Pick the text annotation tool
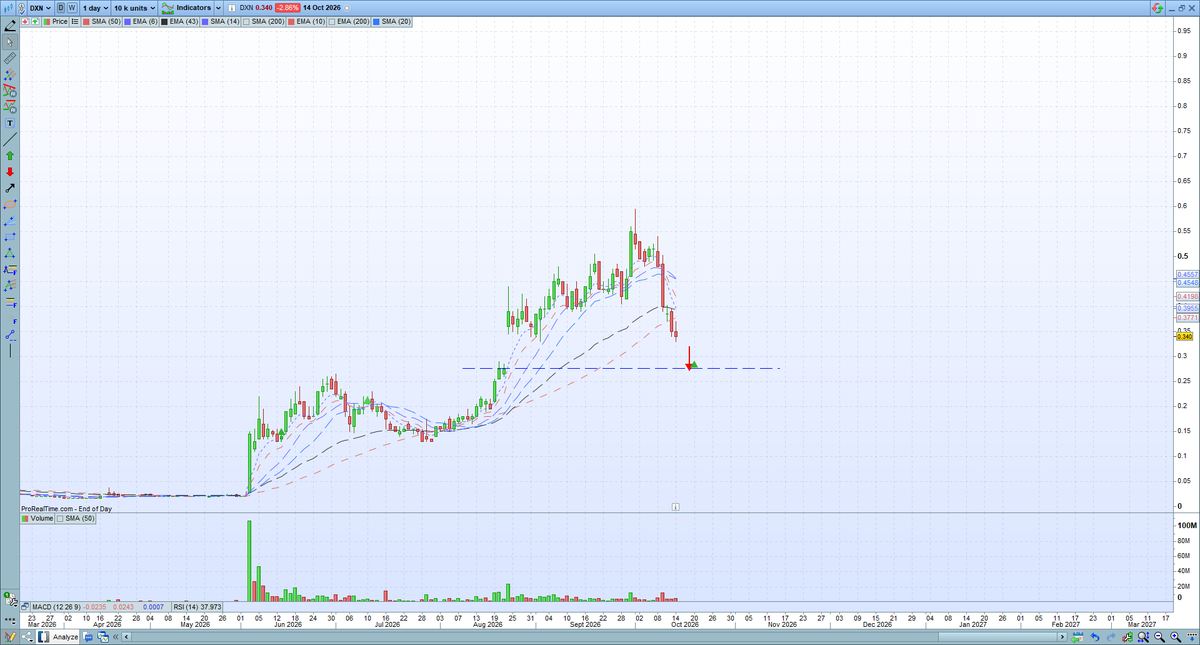 (10, 123)
